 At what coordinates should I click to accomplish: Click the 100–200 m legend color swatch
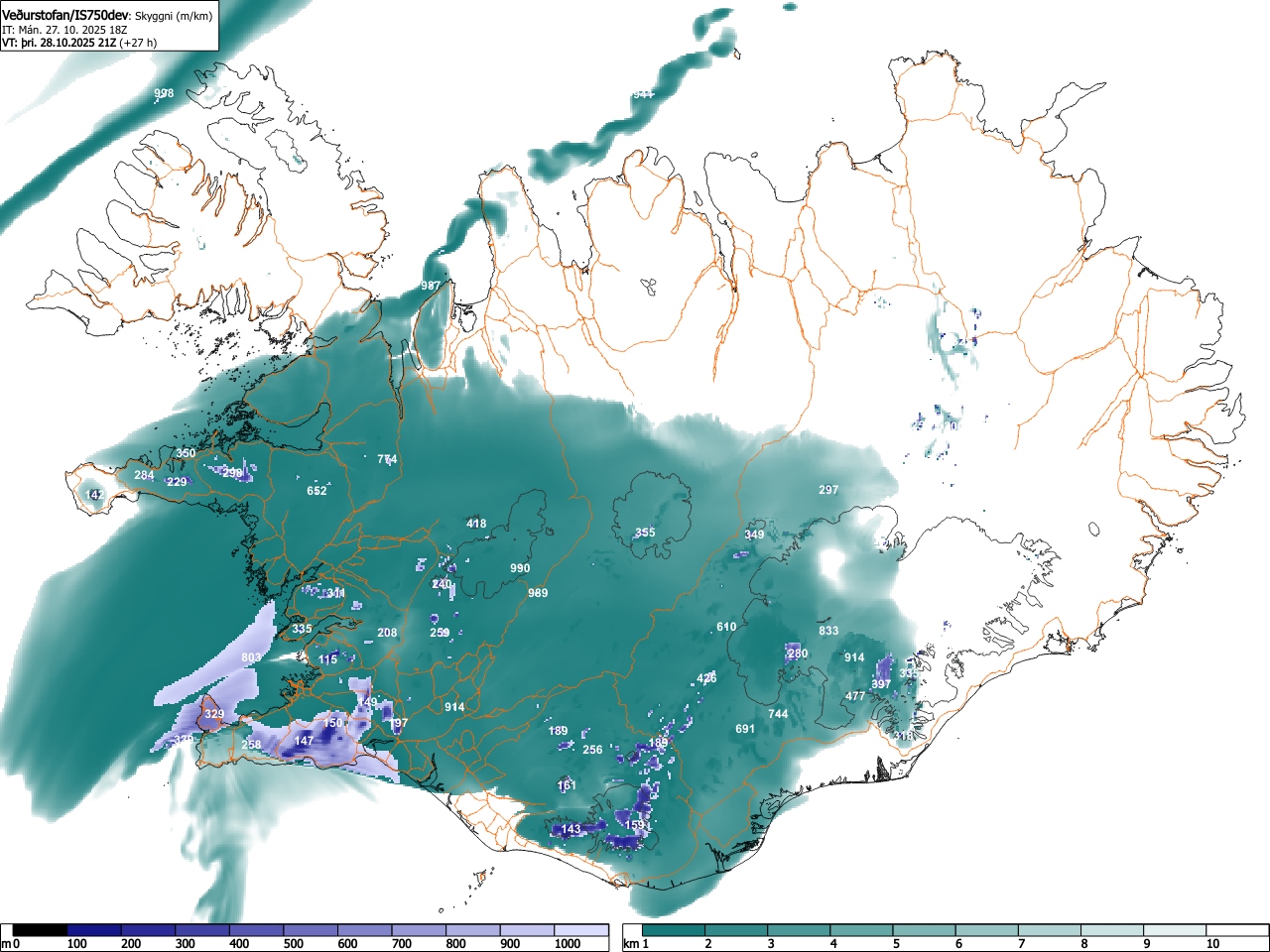pos(94,930)
